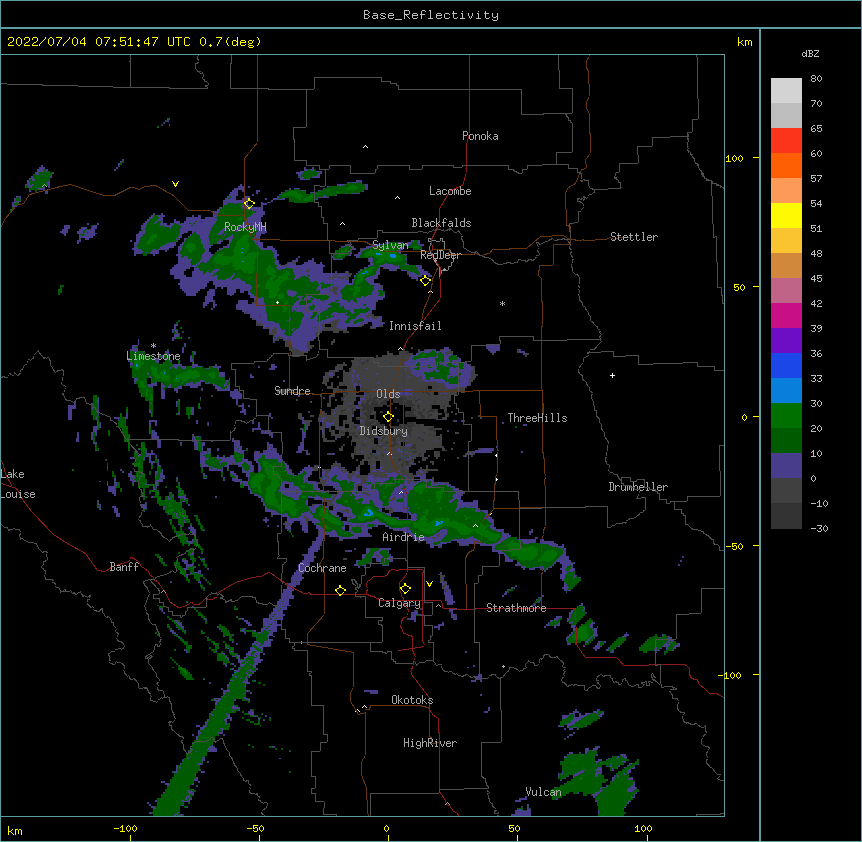Click the km unit label at bottom left
862x842 pixels.
[x=15, y=831]
